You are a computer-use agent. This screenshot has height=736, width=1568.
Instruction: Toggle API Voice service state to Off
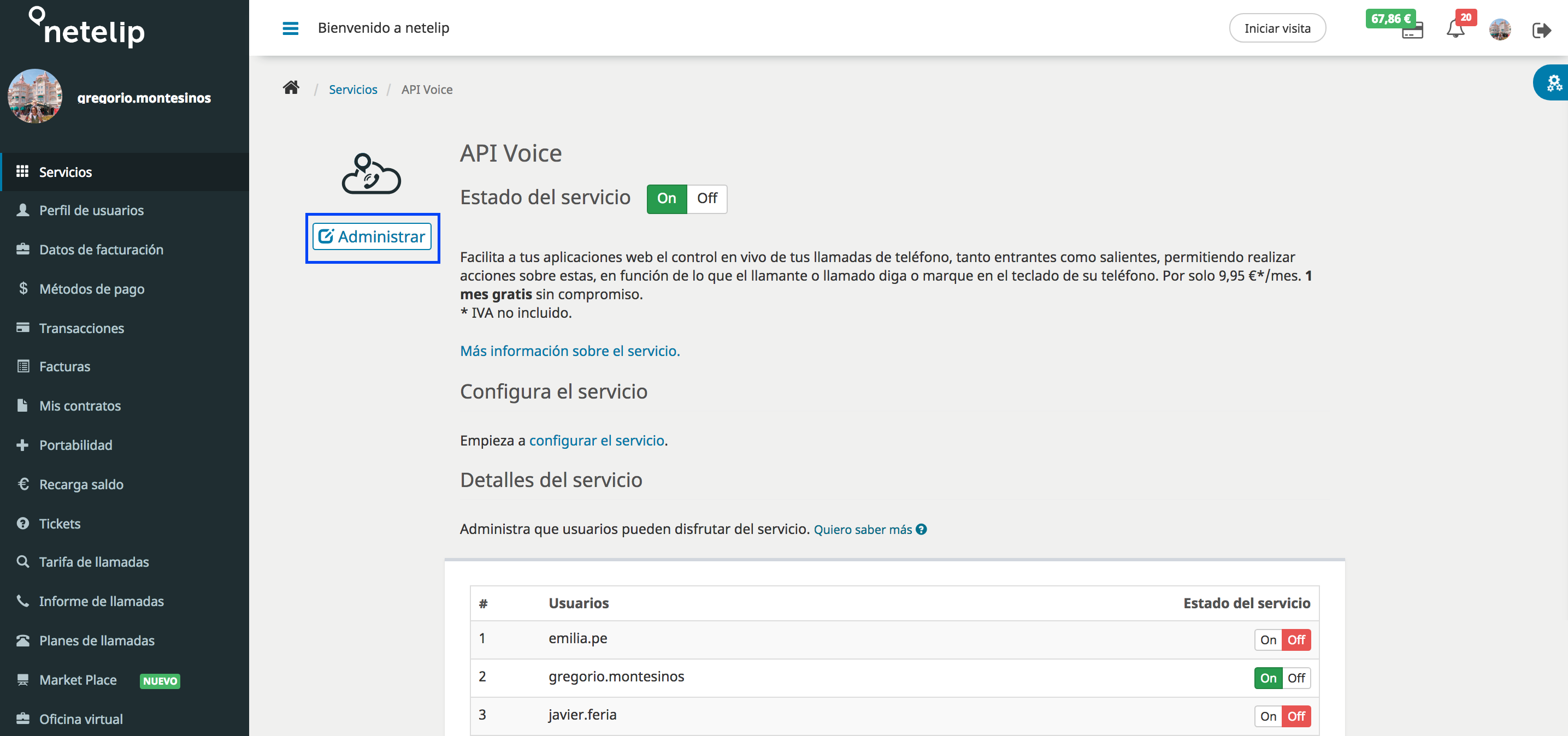coord(707,198)
